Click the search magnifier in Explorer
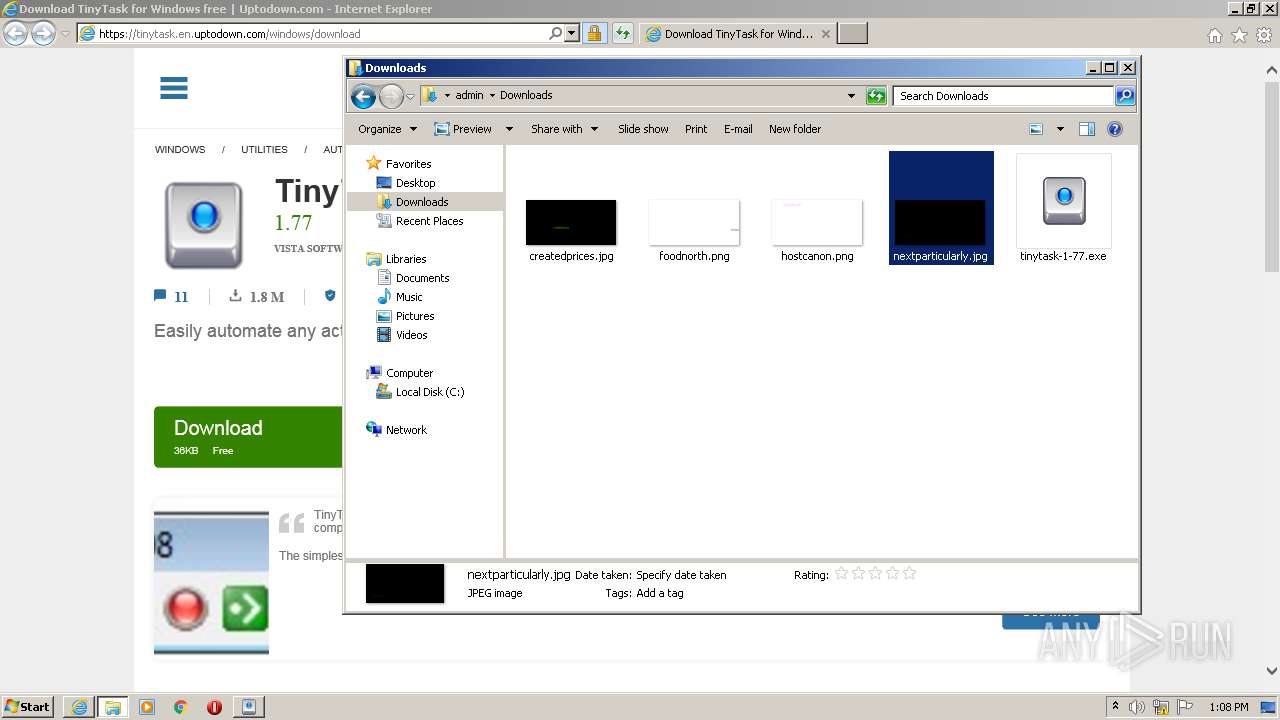1280x720 pixels. 1125,96
